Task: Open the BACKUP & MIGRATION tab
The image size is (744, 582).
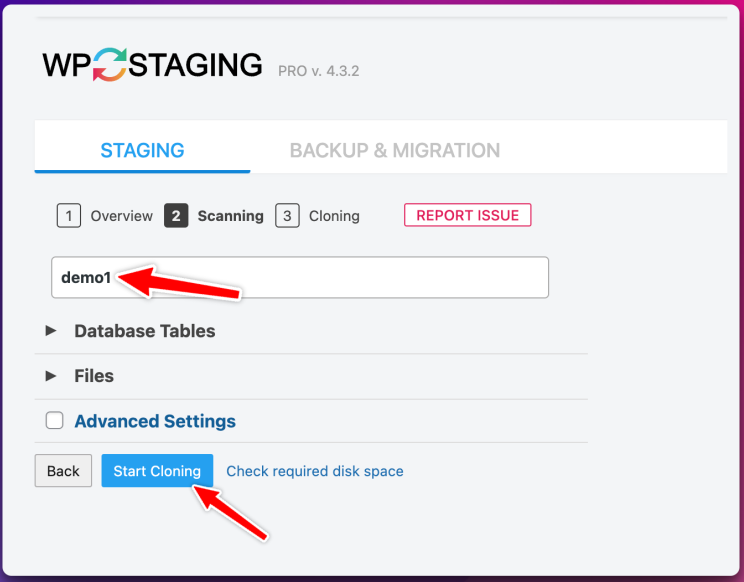Action: pos(395,150)
